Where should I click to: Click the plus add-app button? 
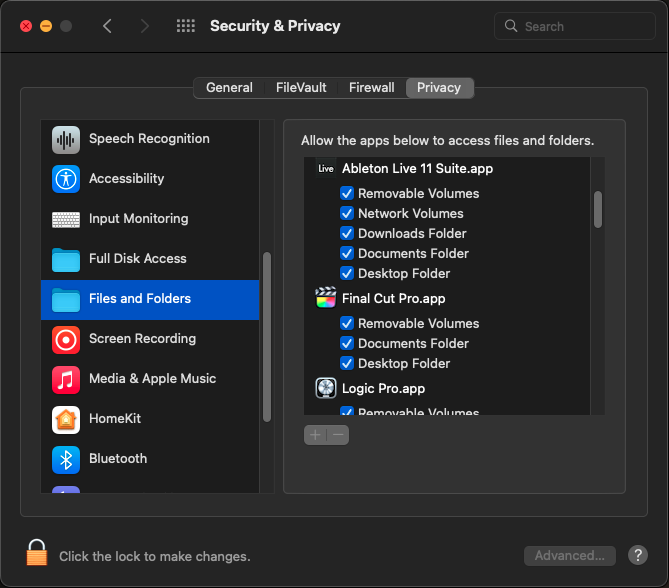315,435
